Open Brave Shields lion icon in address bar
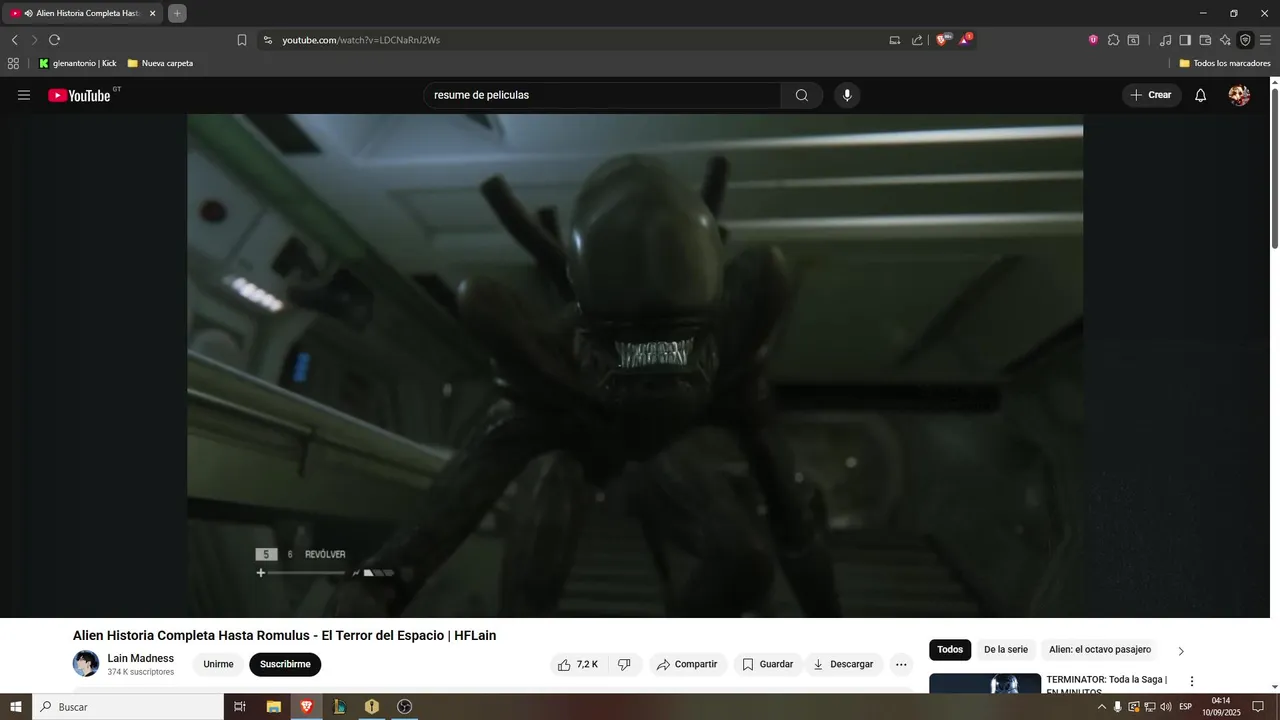 click(x=942, y=40)
